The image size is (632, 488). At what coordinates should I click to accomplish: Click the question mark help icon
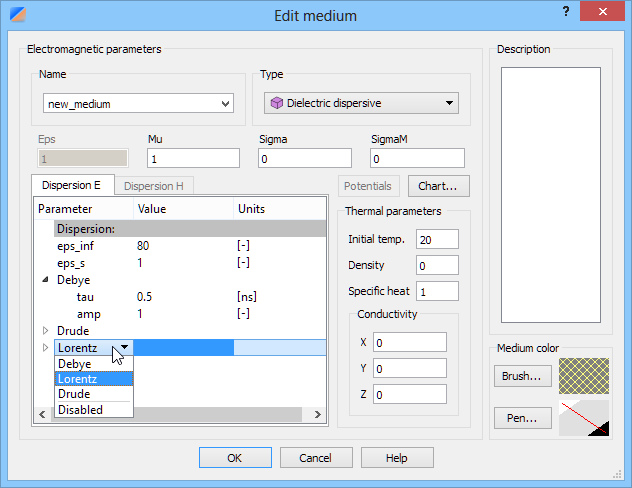[566, 11]
